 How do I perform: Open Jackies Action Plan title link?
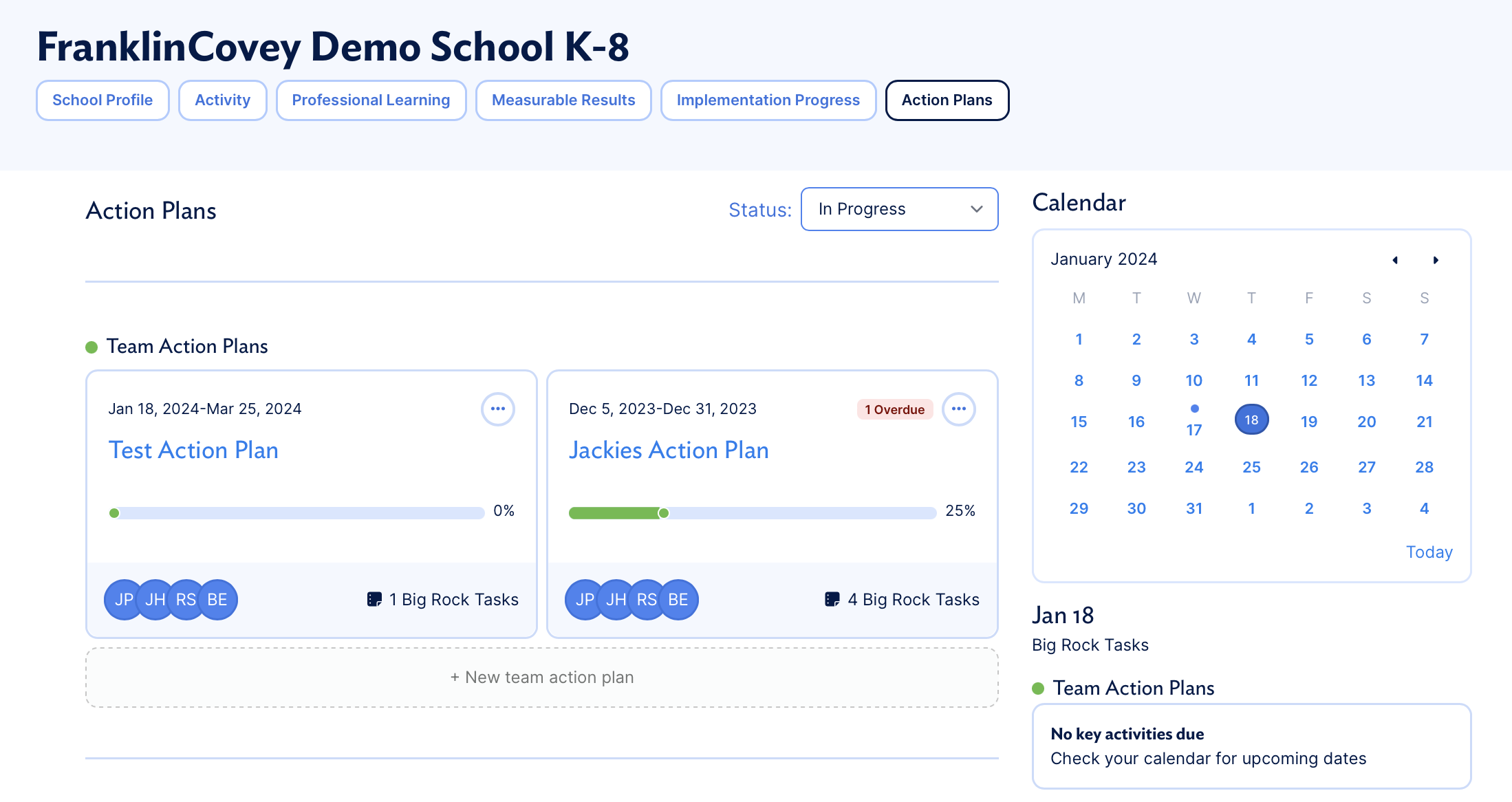point(669,451)
